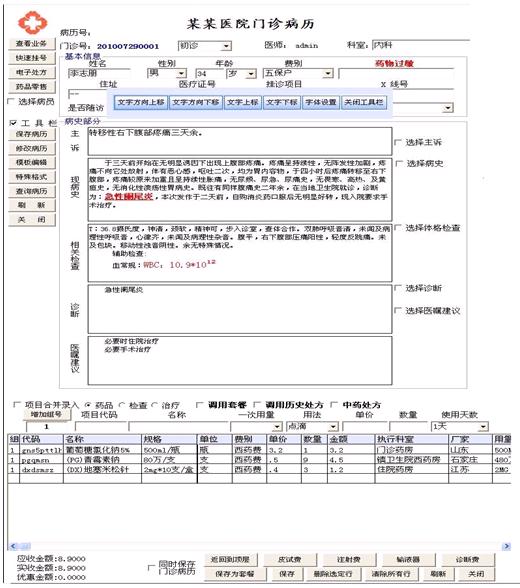Screen dimensions: 520x588
Task: Click the red hospital cross logo
Action: coord(33,22)
